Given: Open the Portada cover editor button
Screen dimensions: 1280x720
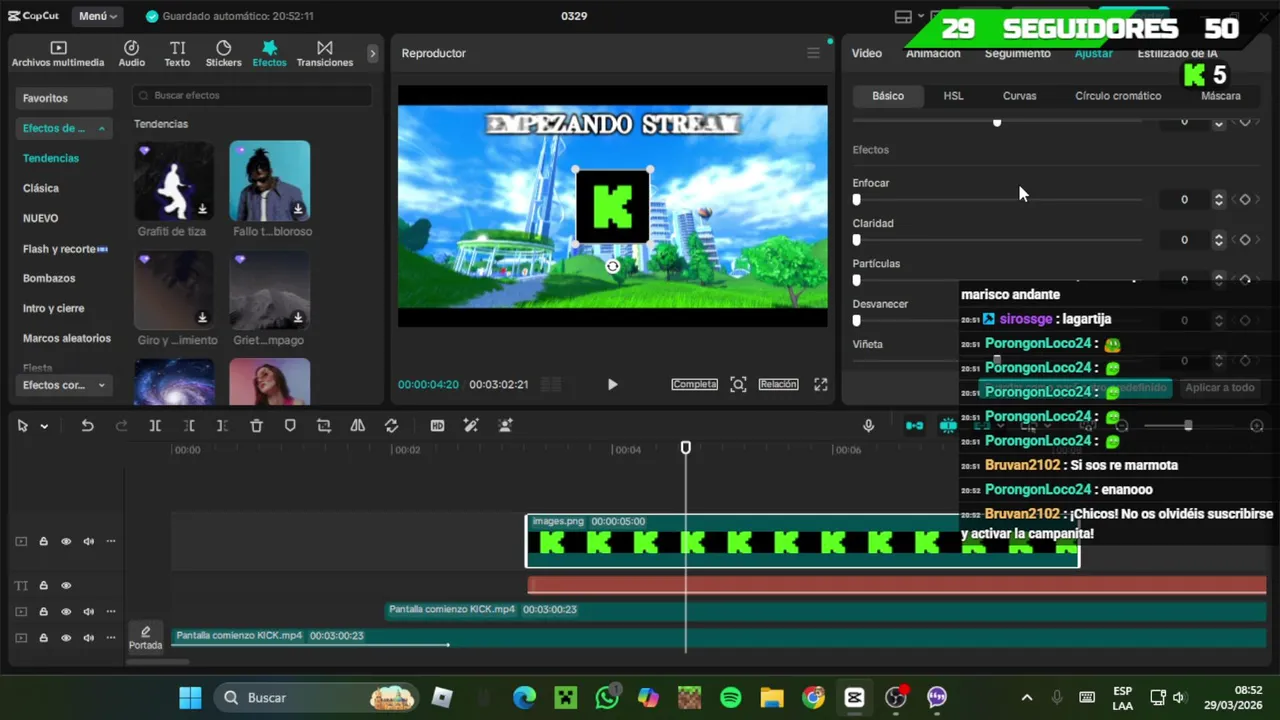Looking at the screenshot, I should (145, 637).
